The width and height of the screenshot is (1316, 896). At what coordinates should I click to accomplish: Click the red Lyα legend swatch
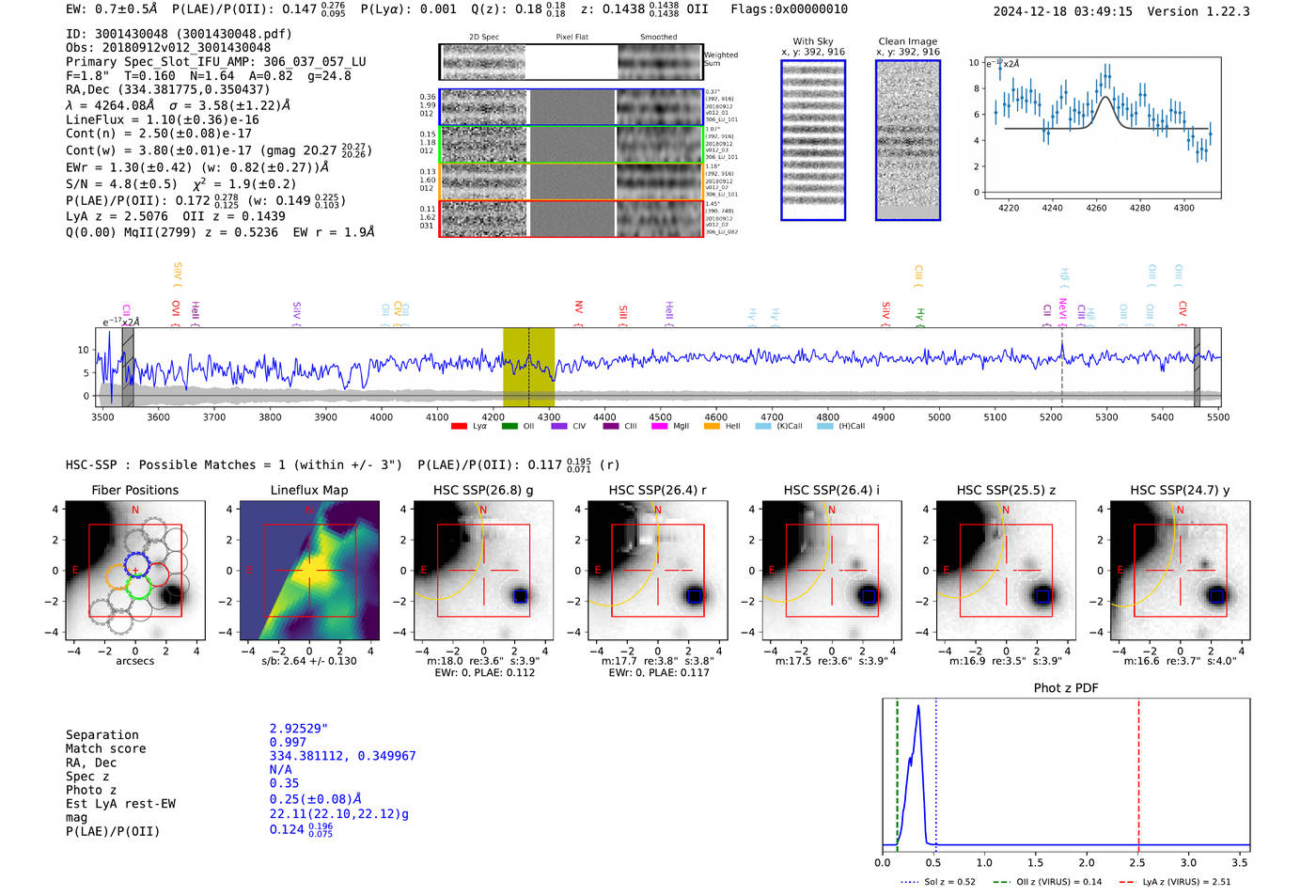tap(459, 426)
